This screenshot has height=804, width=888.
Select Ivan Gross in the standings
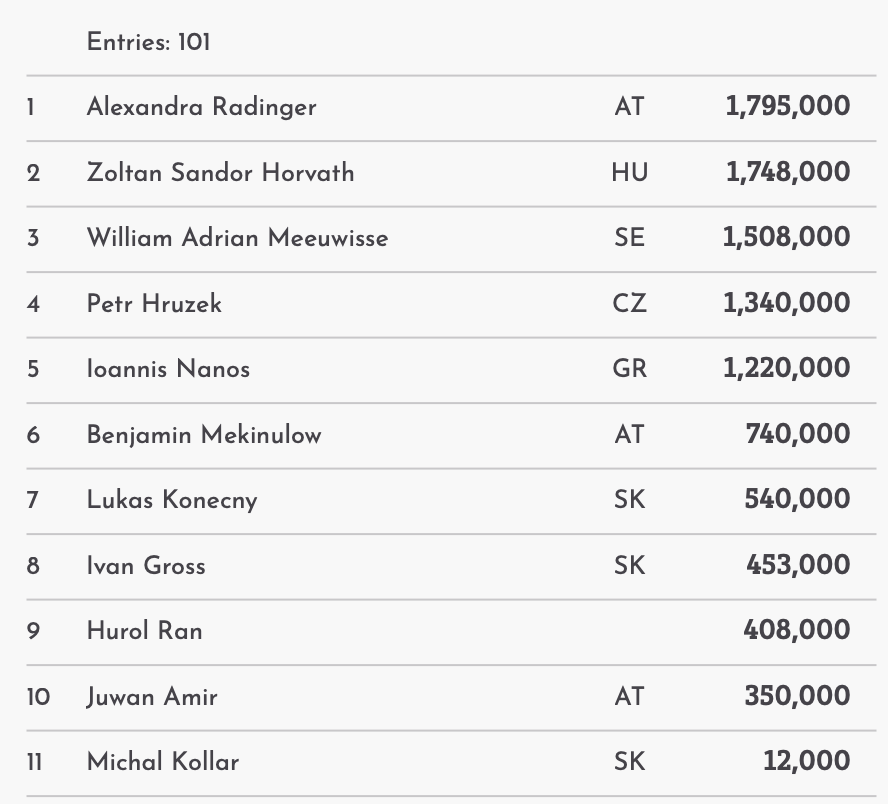click(x=146, y=566)
